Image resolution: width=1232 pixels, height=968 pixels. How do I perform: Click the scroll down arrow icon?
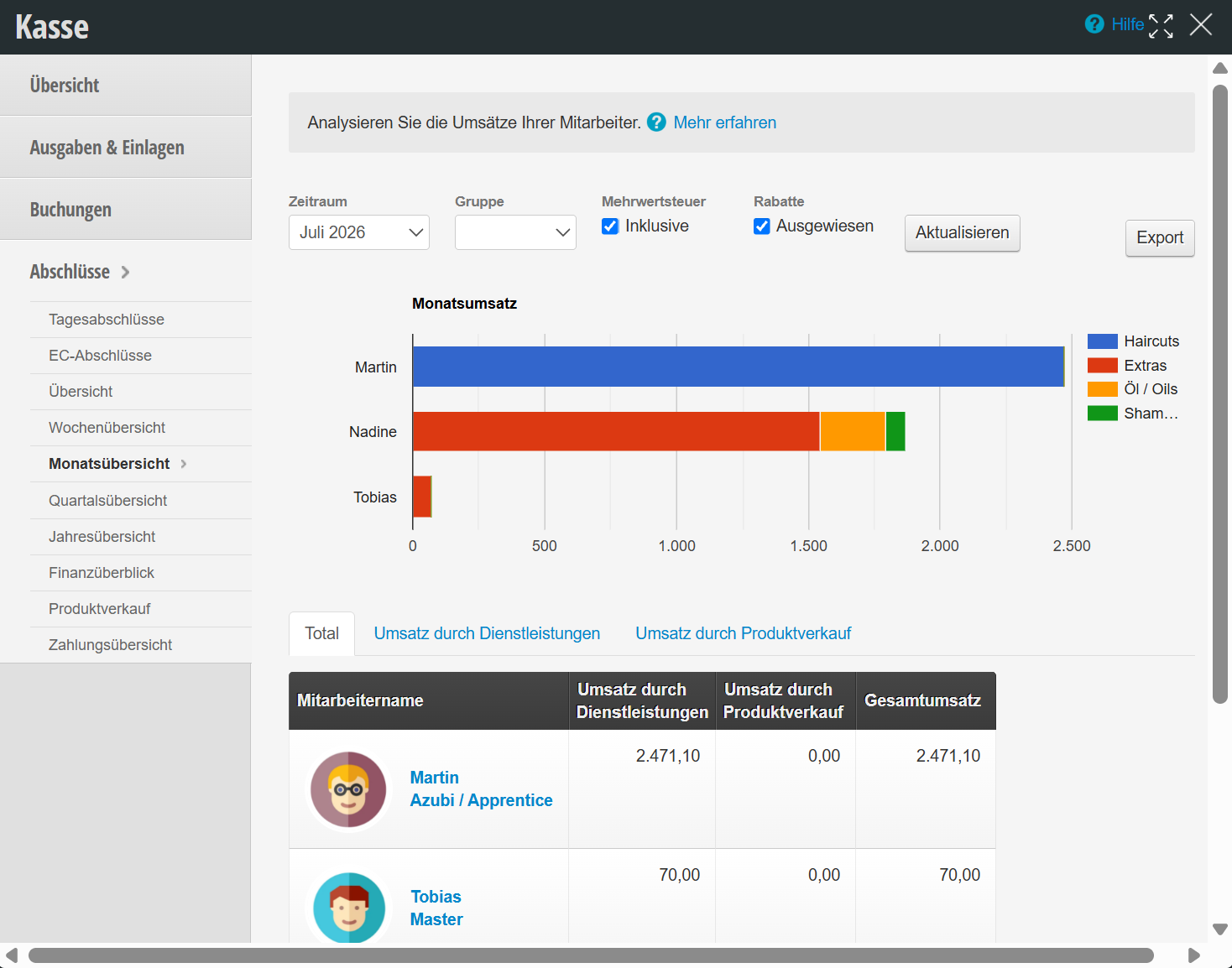coord(1220,929)
